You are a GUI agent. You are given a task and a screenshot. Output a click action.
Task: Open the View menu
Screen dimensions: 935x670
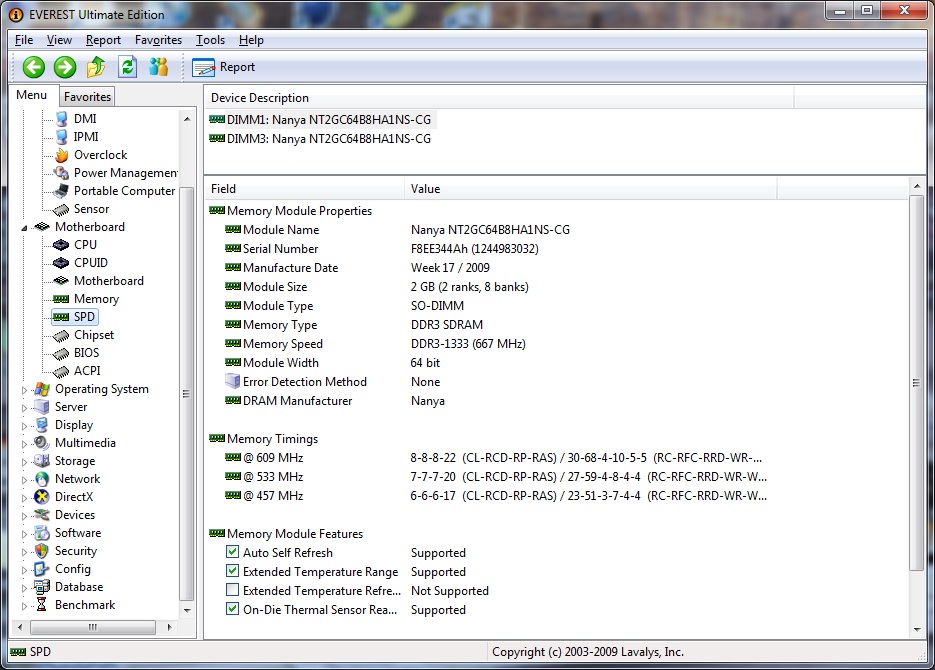(59, 40)
